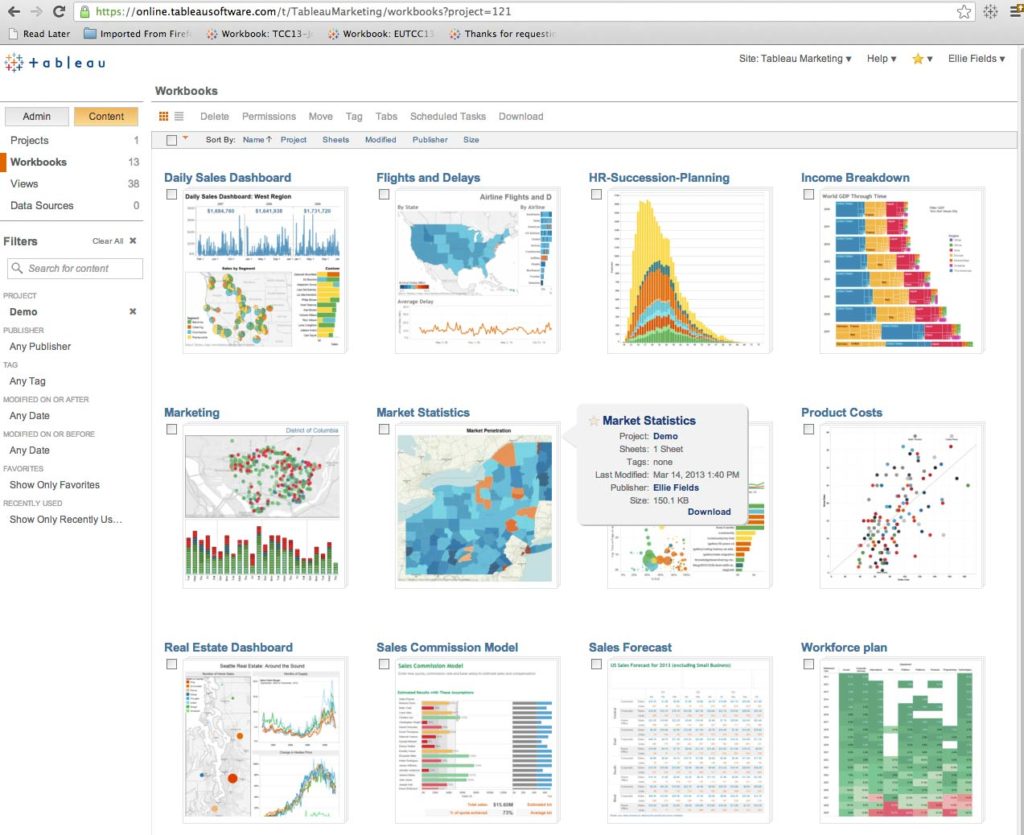Select the Flights and Delays checkbox

coord(383,194)
